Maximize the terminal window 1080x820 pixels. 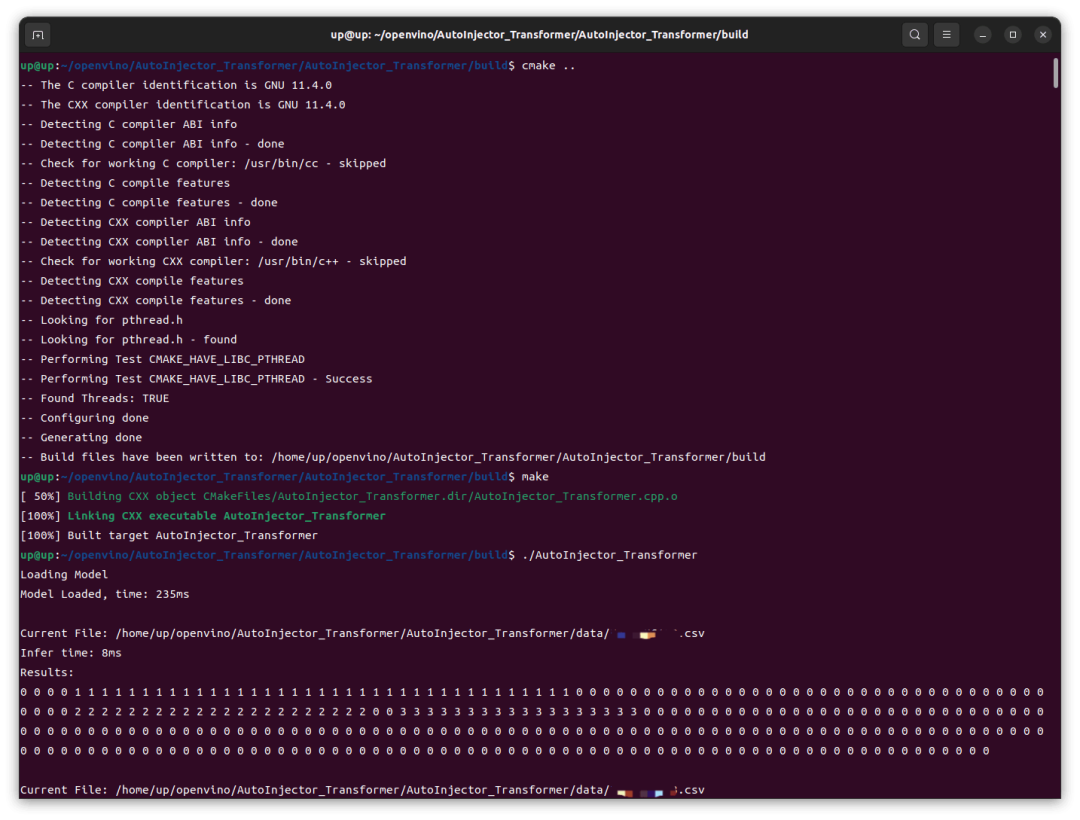(1012, 35)
